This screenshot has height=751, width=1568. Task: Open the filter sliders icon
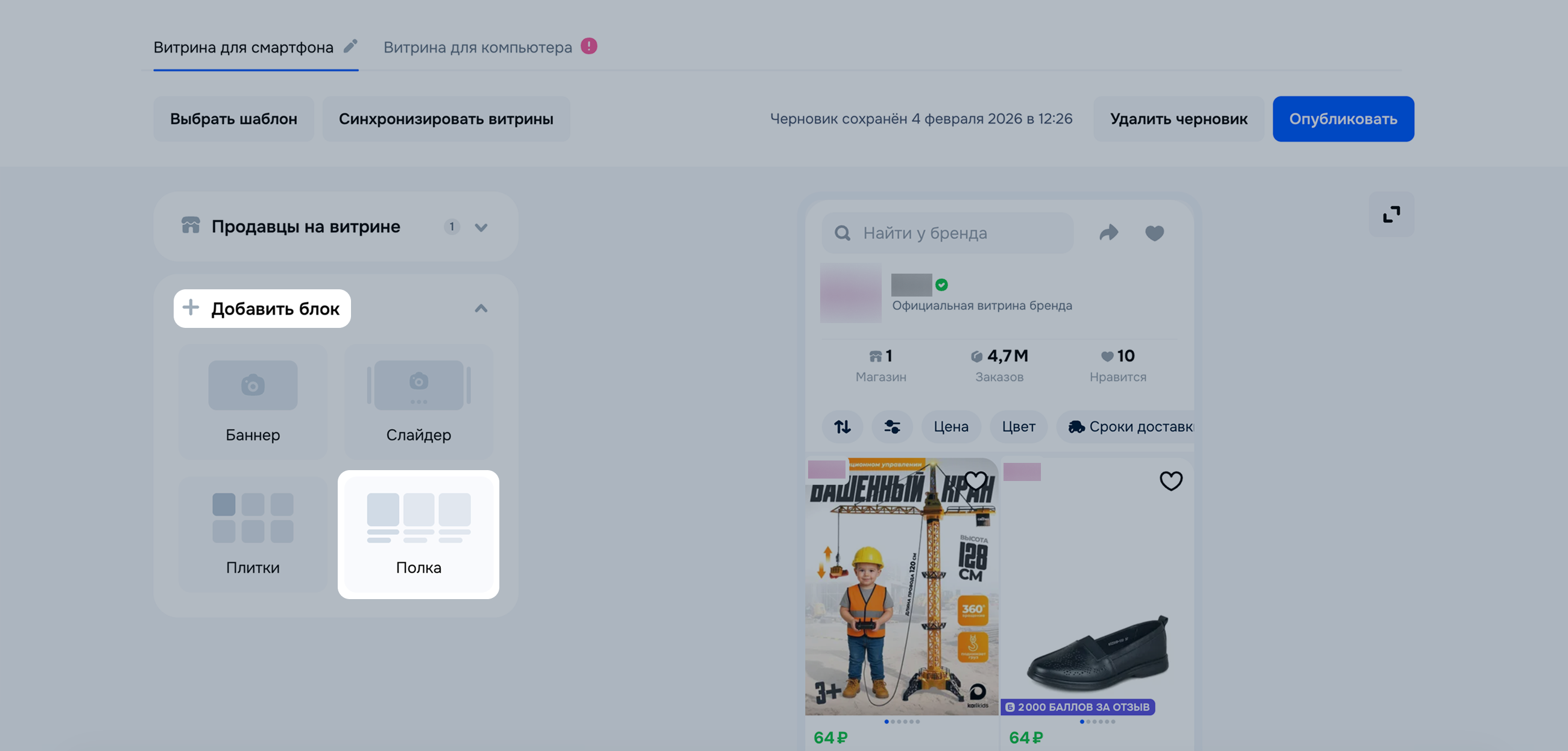(x=892, y=427)
